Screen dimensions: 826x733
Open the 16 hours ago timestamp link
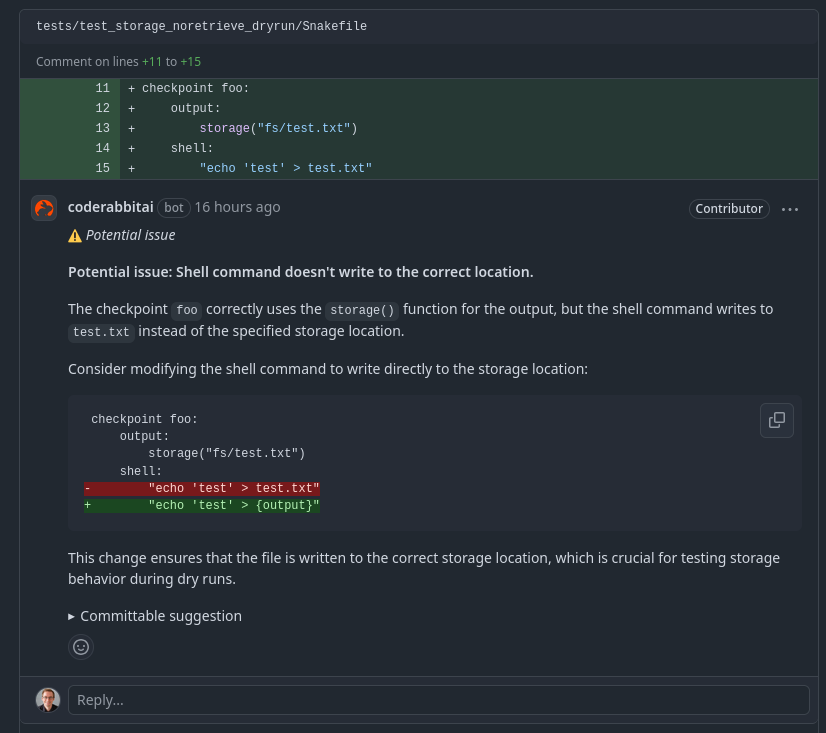click(238, 207)
